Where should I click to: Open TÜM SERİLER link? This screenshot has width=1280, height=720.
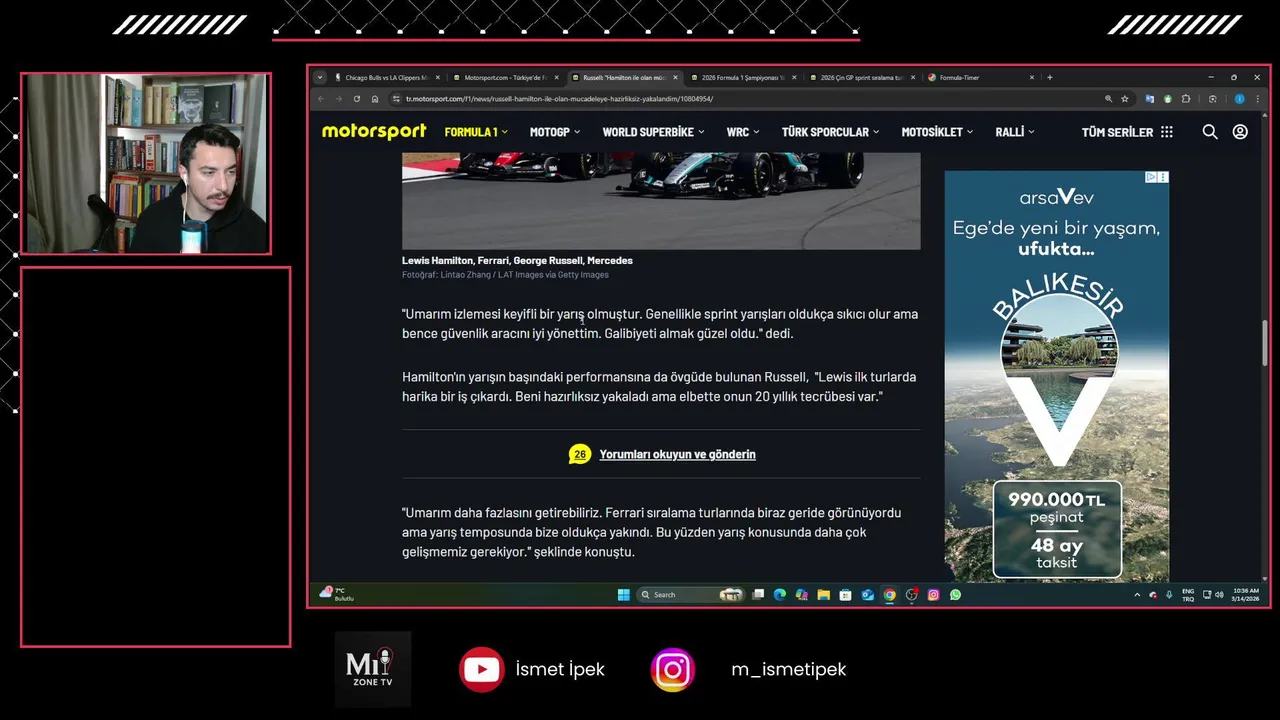point(1117,132)
